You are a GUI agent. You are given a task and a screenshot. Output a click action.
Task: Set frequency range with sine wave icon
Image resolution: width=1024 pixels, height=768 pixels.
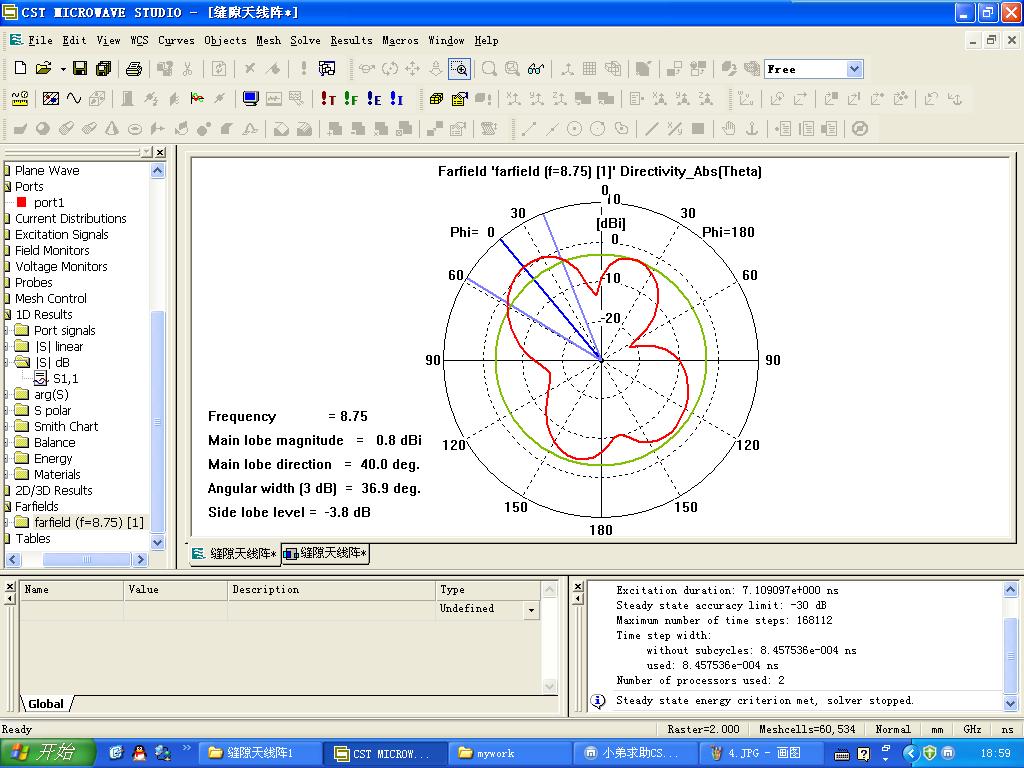[x=74, y=99]
